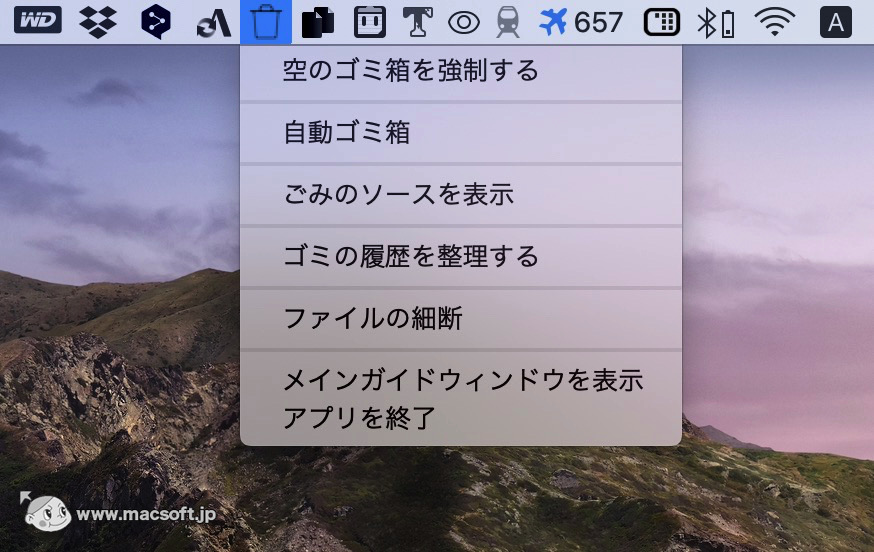Select ゴミの履歴を整理する

tap(461, 256)
